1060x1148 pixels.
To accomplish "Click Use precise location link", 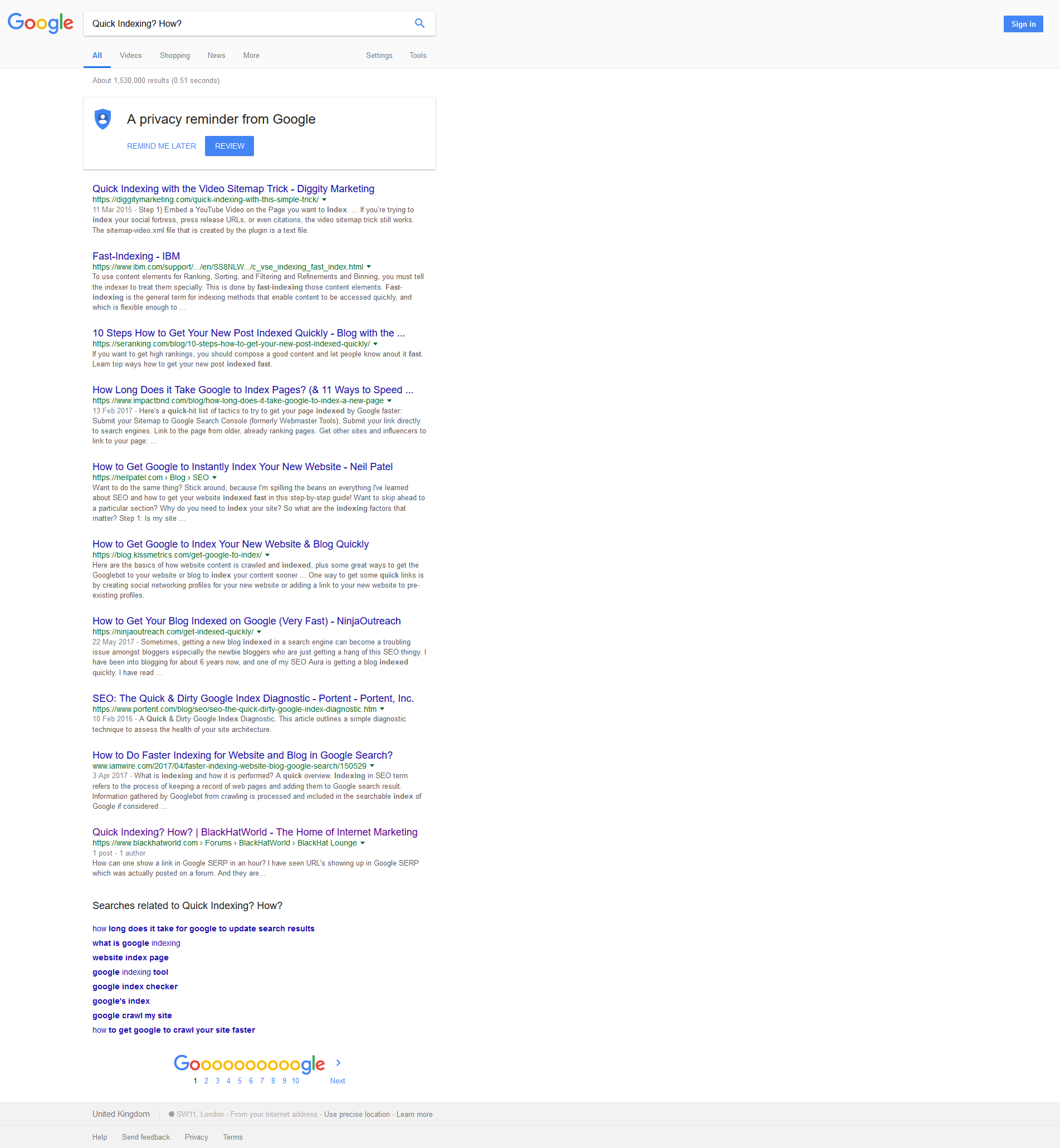I will [357, 1114].
